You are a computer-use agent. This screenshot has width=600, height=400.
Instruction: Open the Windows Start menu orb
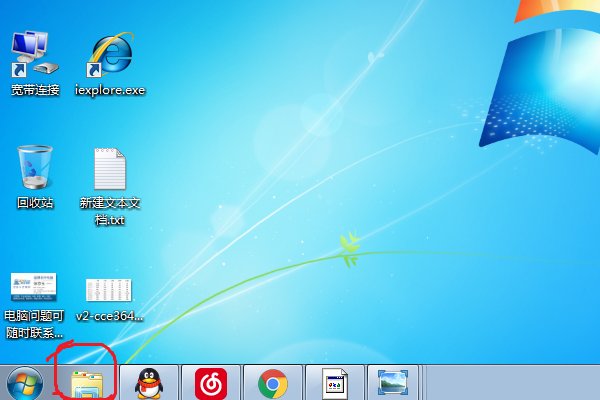[24, 382]
